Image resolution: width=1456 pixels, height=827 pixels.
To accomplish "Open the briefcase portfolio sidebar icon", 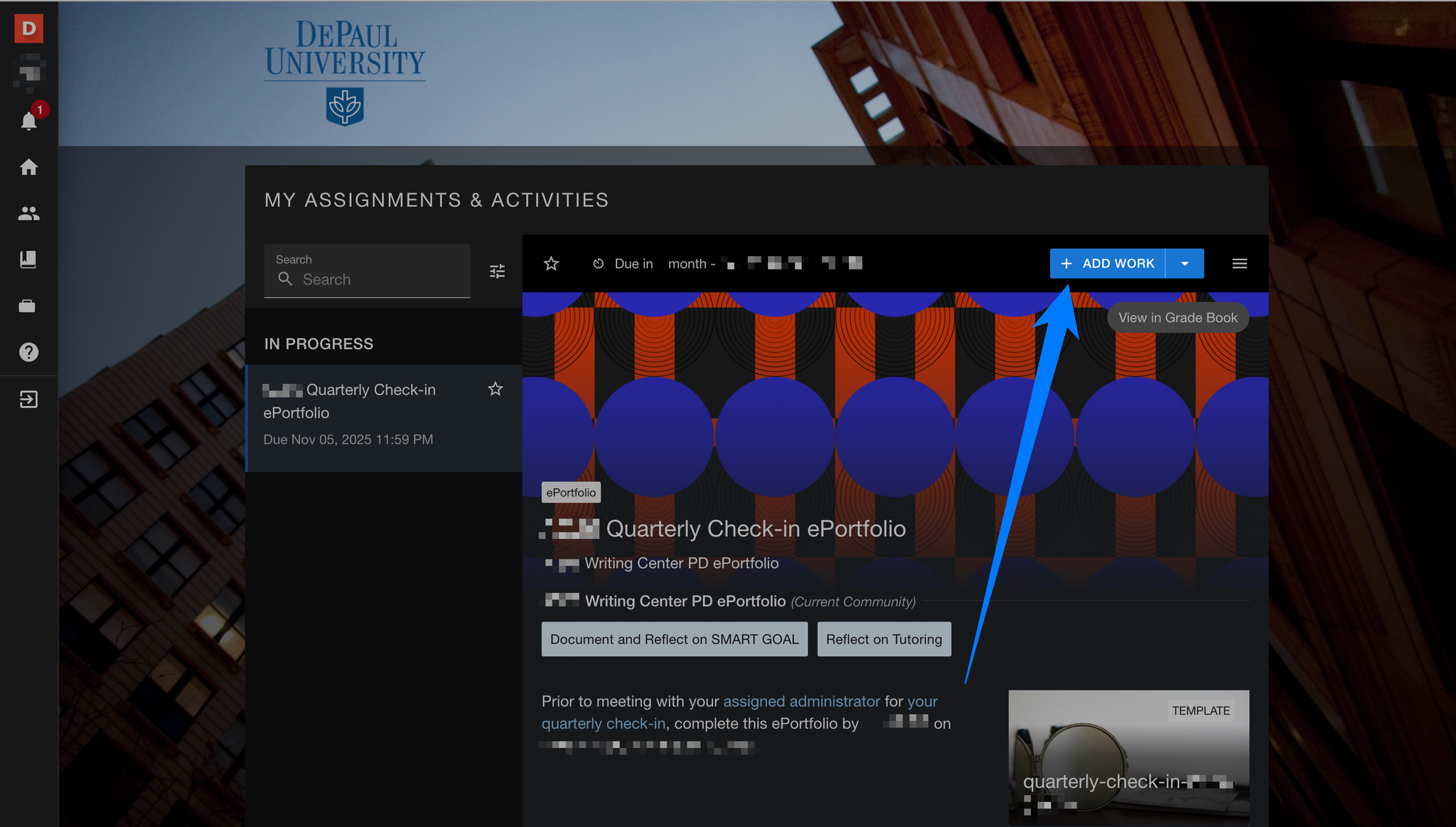I will [x=27, y=306].
